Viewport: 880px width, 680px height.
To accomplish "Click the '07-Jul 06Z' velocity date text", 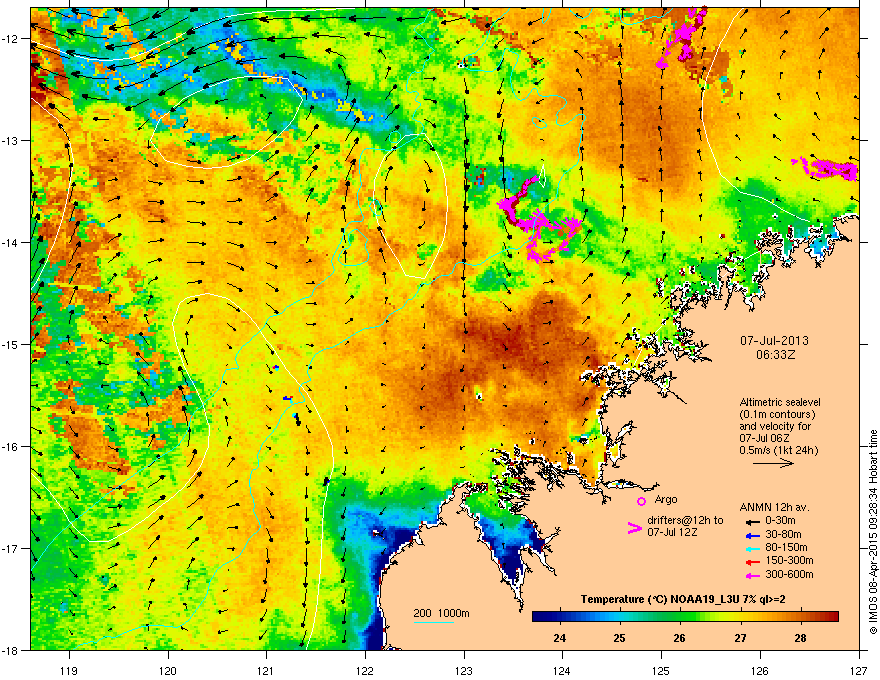I will point(763,438).
